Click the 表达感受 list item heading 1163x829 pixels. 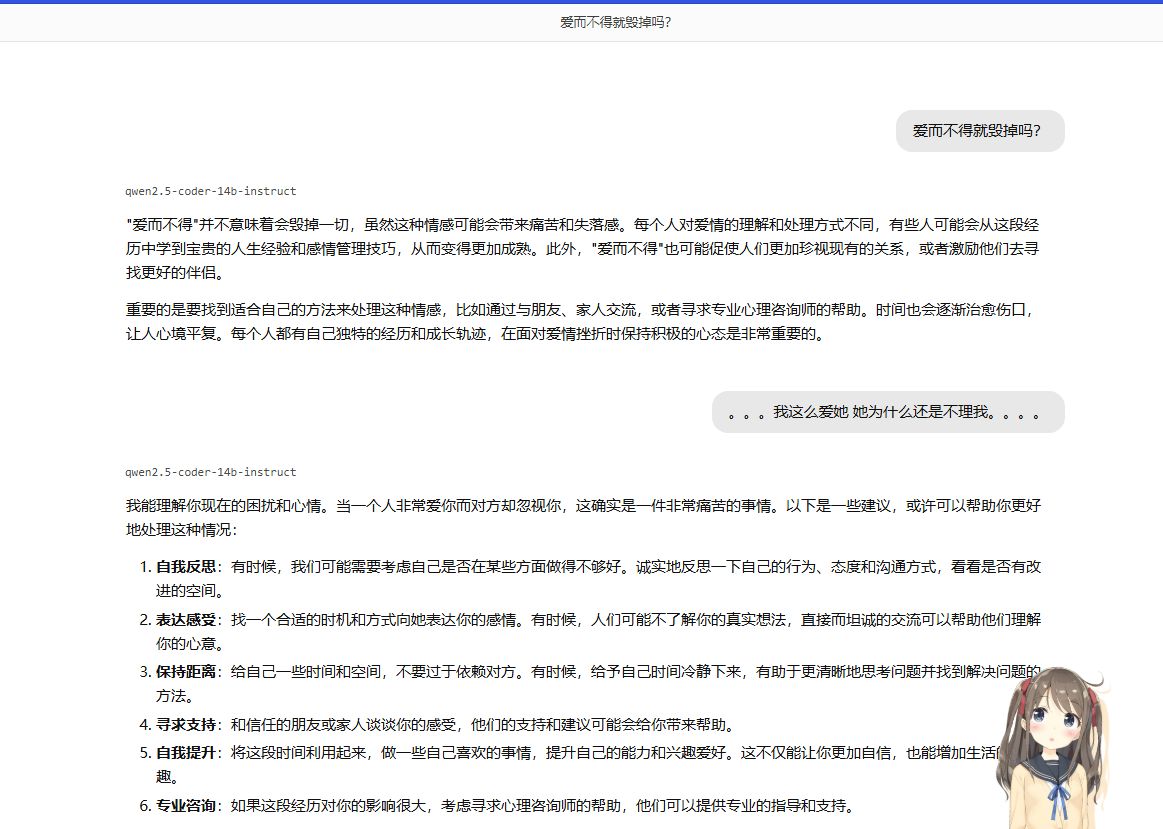point(186,620)
